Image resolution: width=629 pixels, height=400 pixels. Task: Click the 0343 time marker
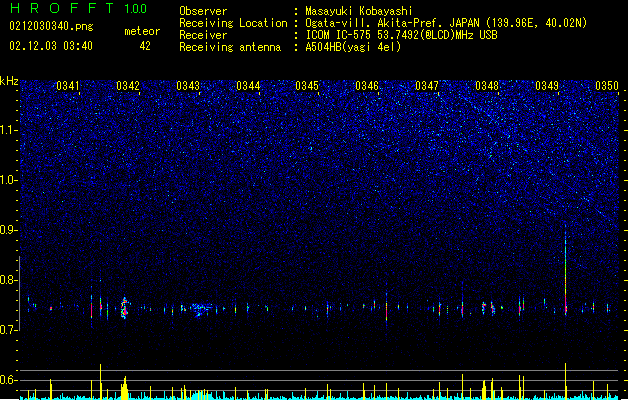[x=188, y=86]
